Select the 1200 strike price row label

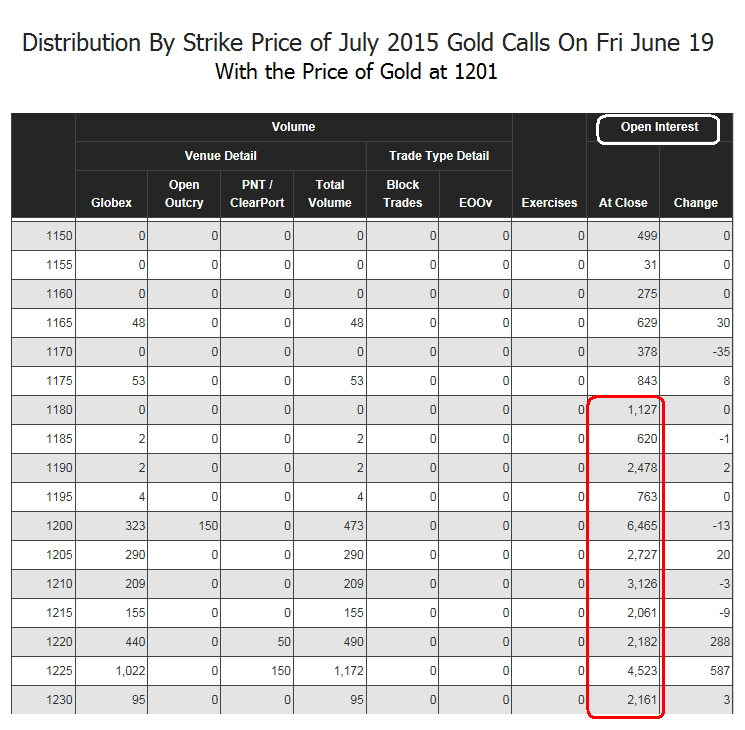[59, 525]
